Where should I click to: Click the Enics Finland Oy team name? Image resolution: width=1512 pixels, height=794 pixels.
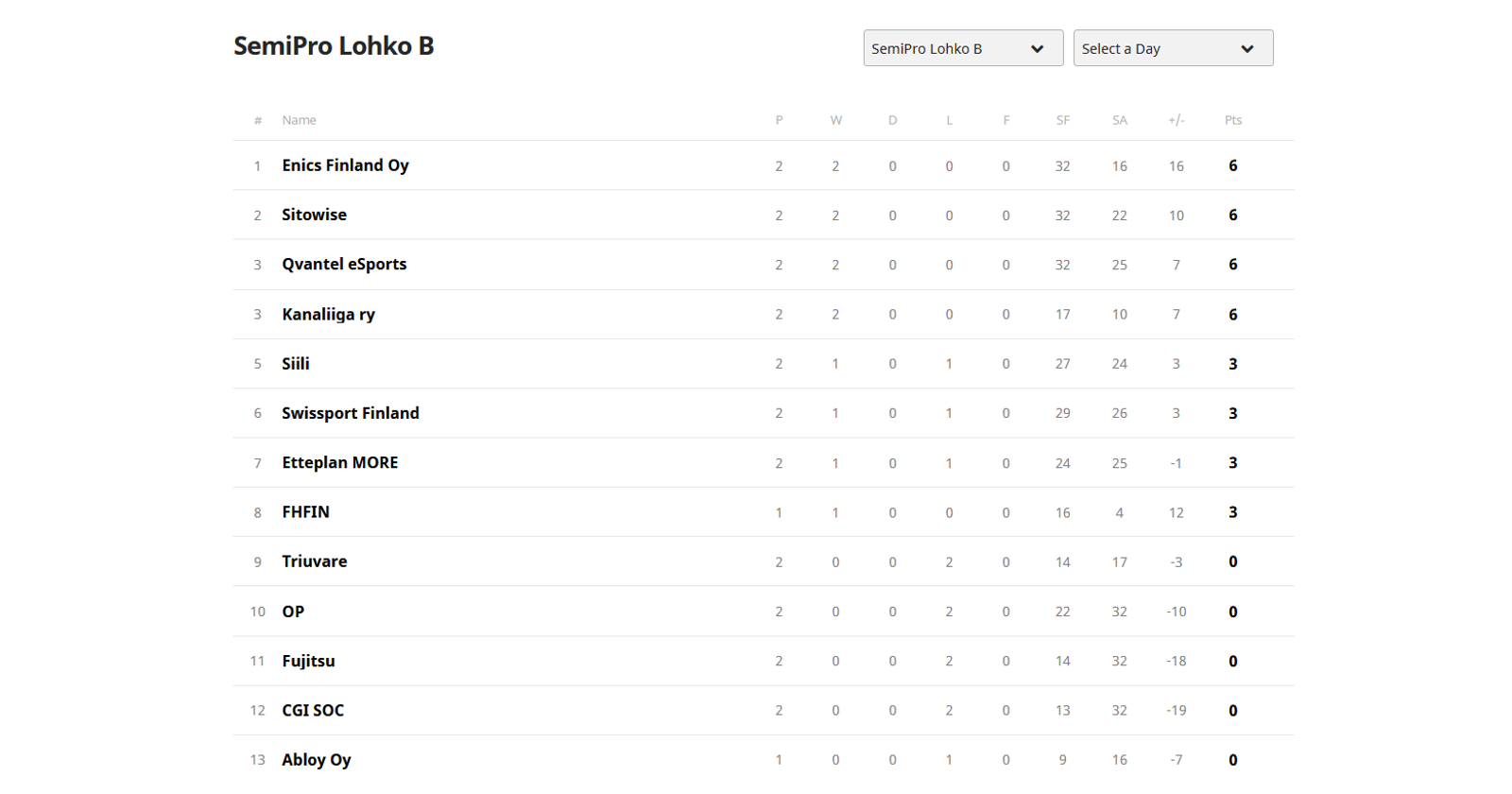point(345,165)
